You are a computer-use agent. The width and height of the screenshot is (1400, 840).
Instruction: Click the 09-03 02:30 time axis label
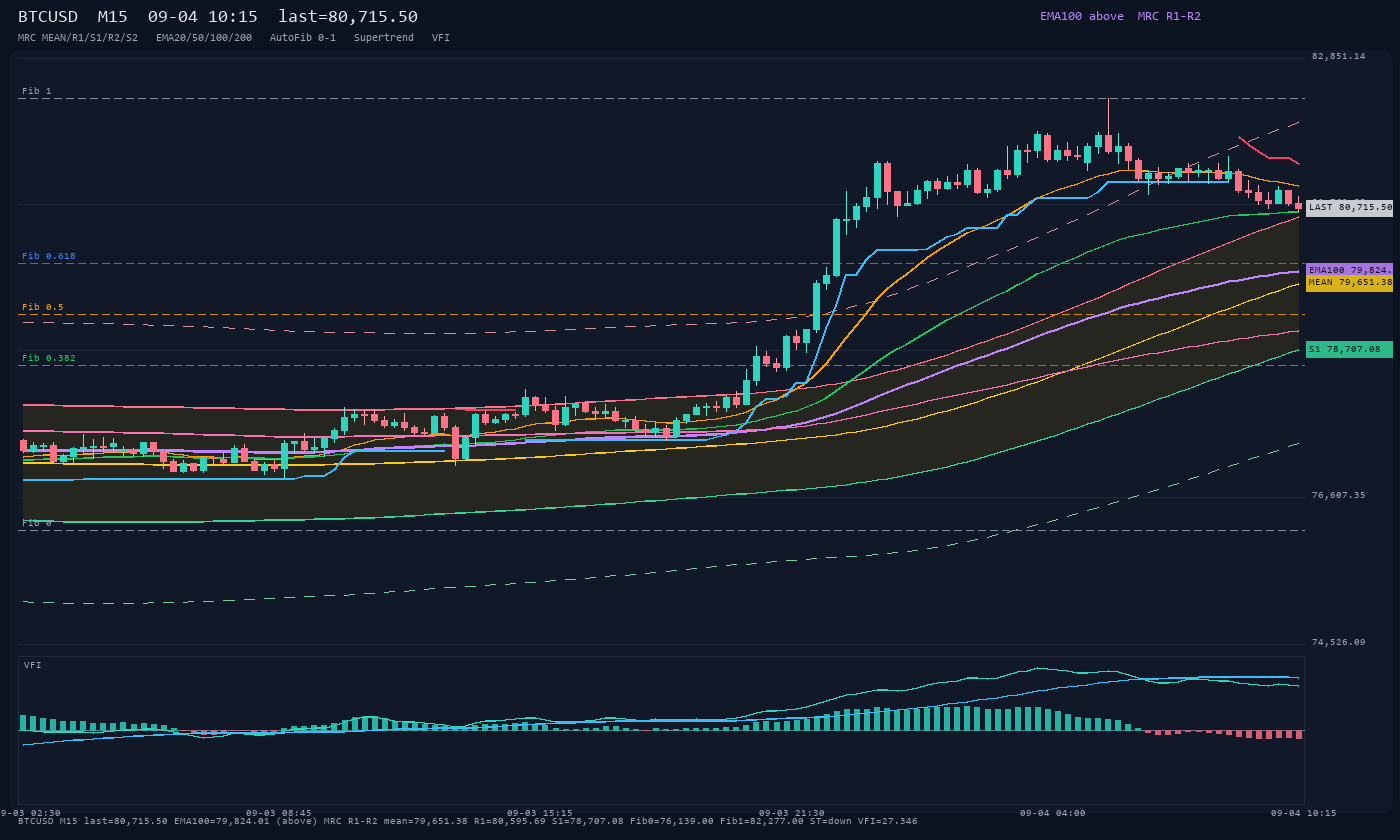30,813
